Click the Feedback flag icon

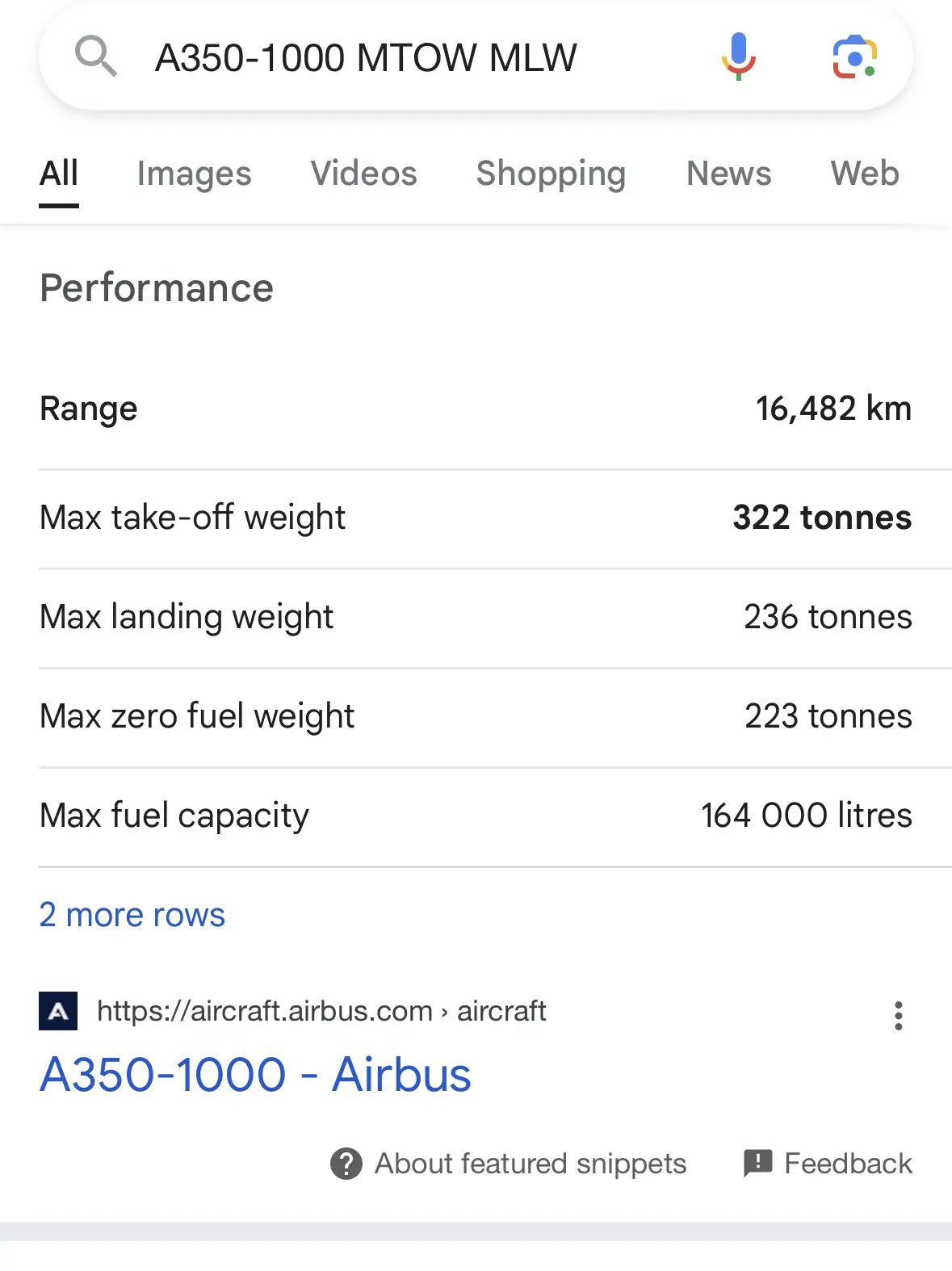757,1164
